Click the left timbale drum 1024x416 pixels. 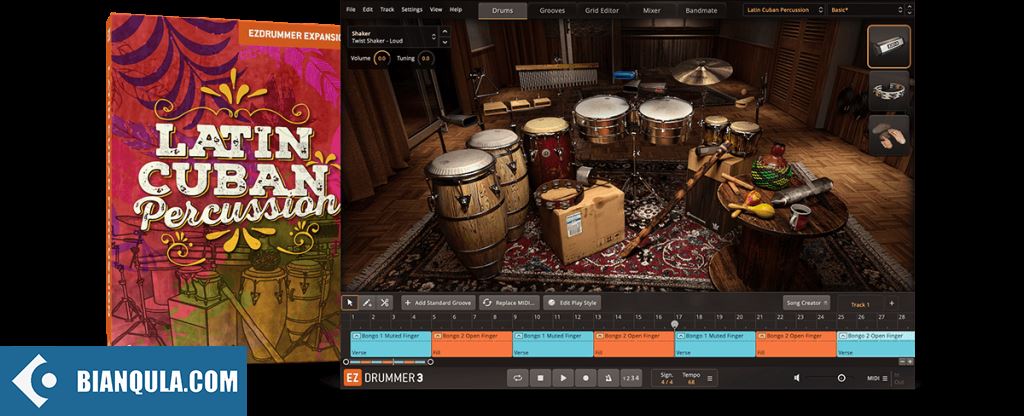(x=601, y=119)
